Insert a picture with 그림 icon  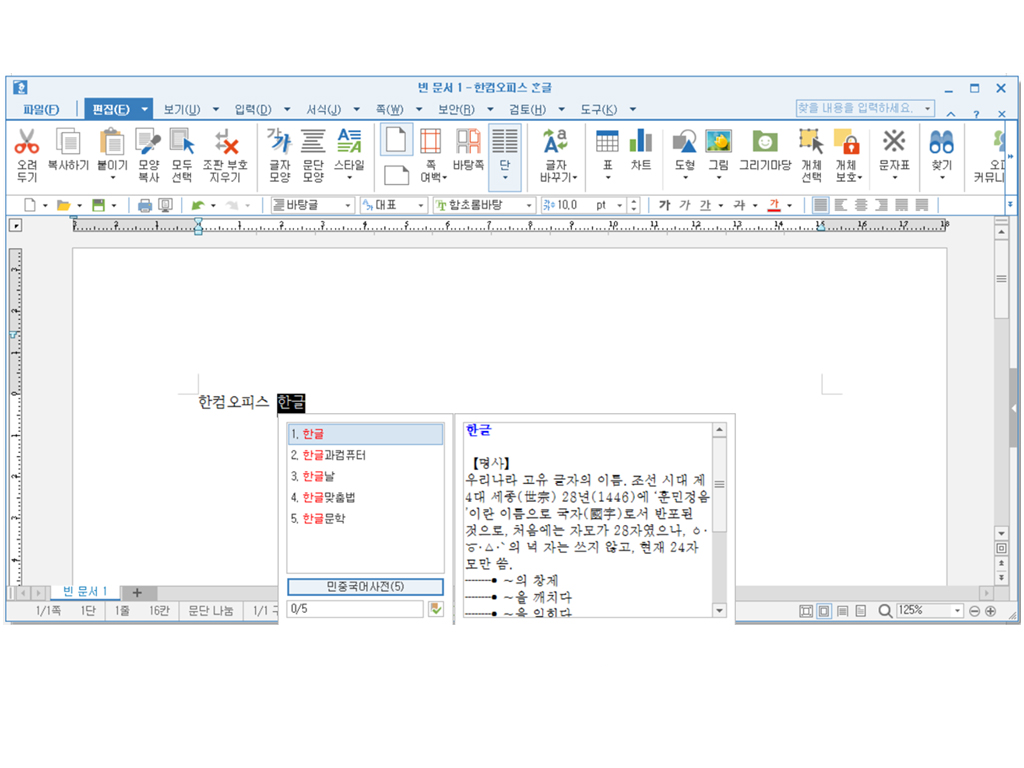coord(718,141)
